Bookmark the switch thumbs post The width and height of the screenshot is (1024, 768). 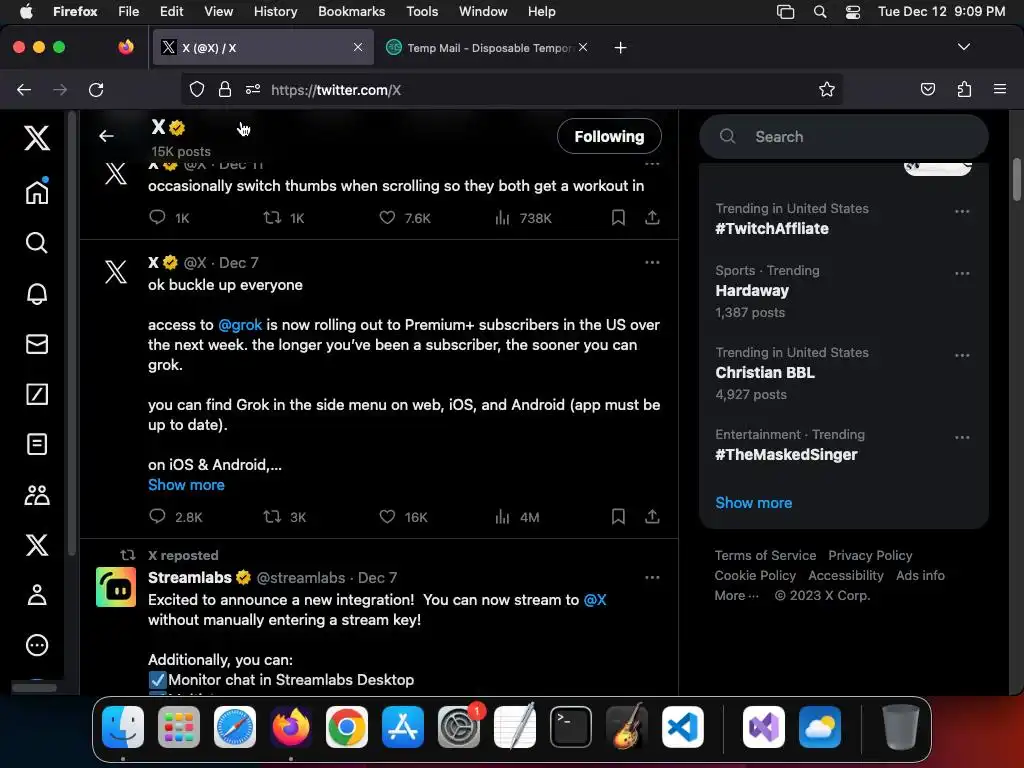pos(618,217)
